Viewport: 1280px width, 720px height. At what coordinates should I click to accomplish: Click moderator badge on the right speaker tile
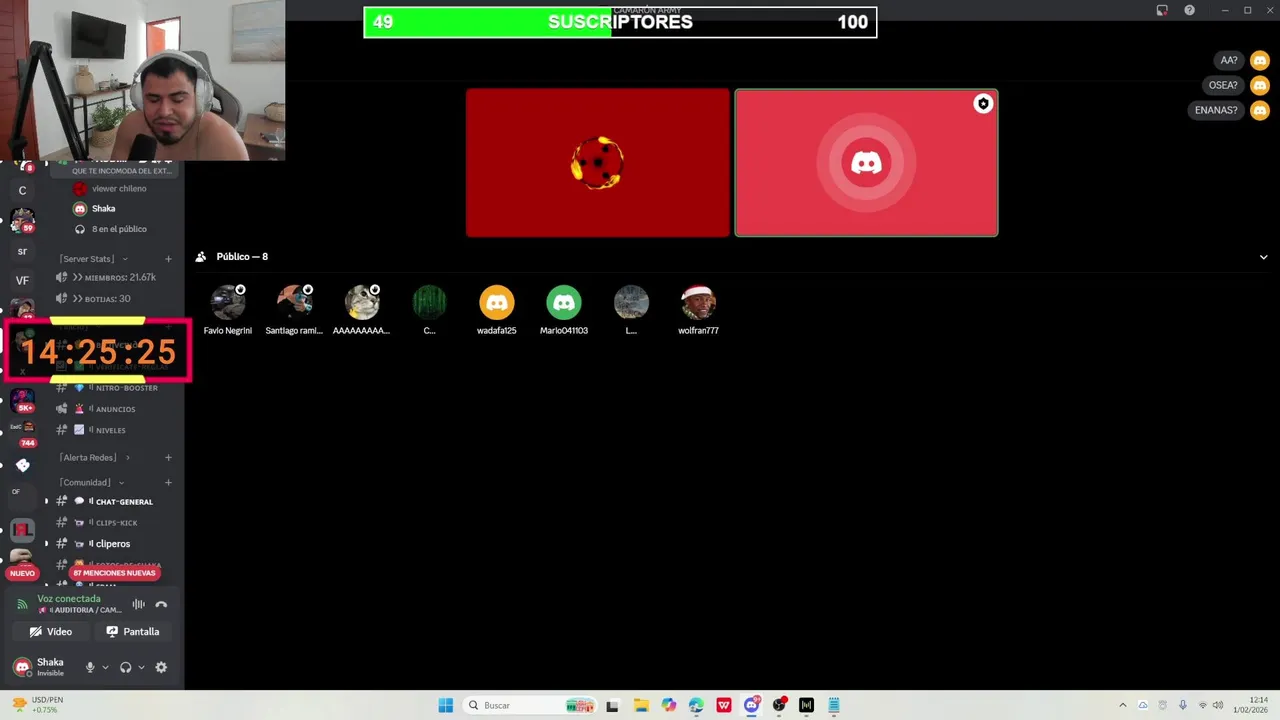pyautogui.click(x=983, y=104)
